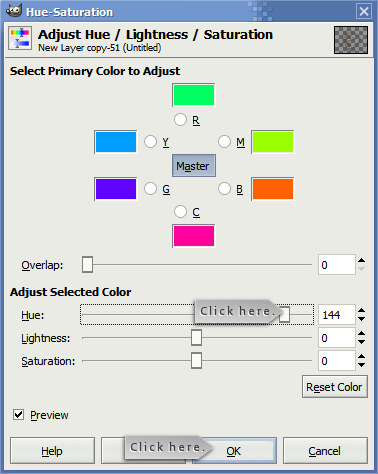Decrease Lightness value with down stepper arrow
Image resolution: width=378 pixels, height=474 pixels.
(x=361, y=342)
